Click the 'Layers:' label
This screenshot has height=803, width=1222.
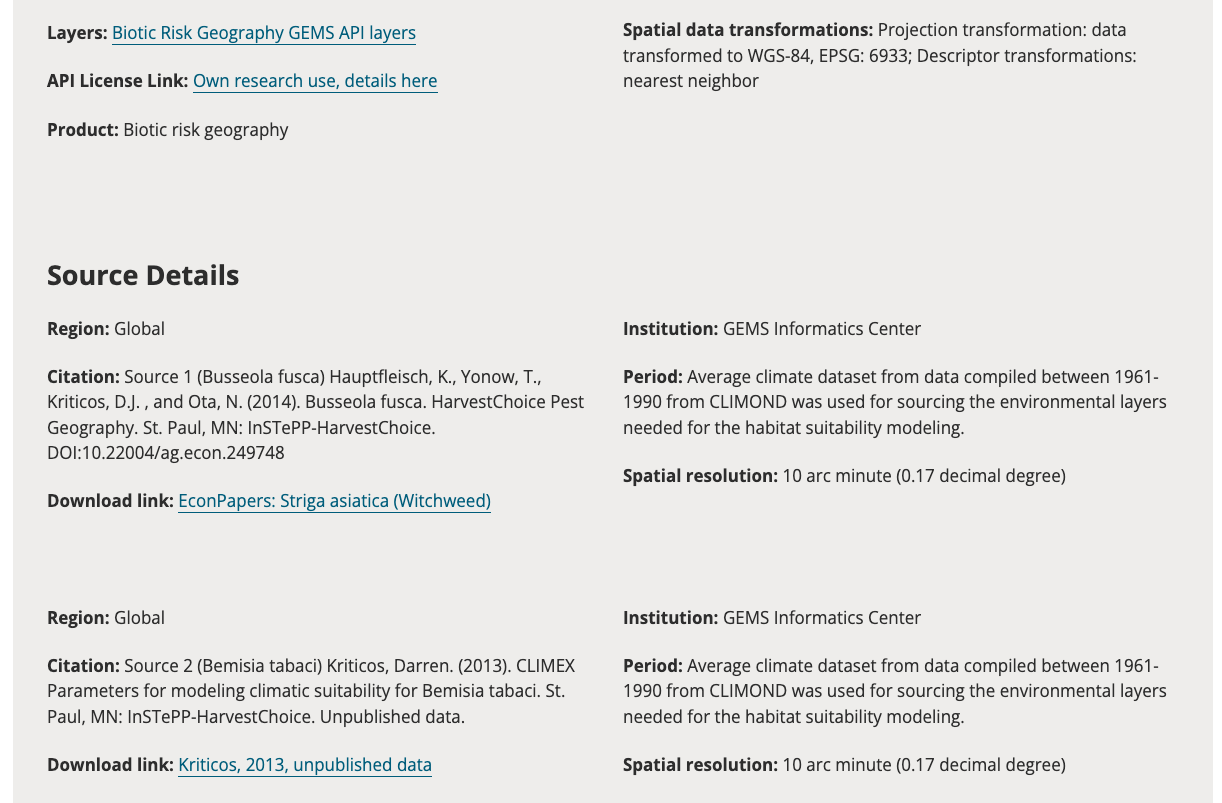click(x=77, y=33)
